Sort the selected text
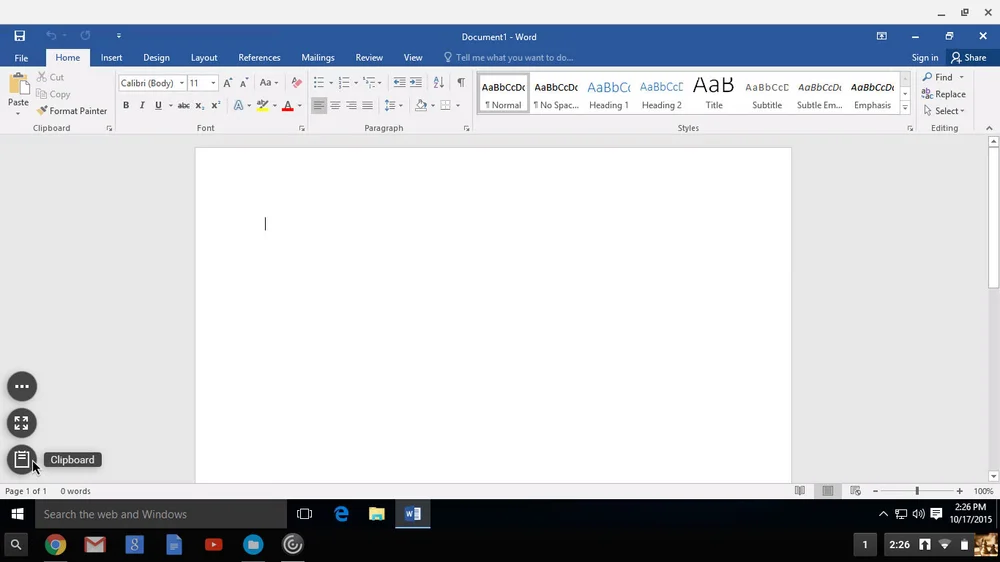The image size is (1000, 562). [438, 82]
